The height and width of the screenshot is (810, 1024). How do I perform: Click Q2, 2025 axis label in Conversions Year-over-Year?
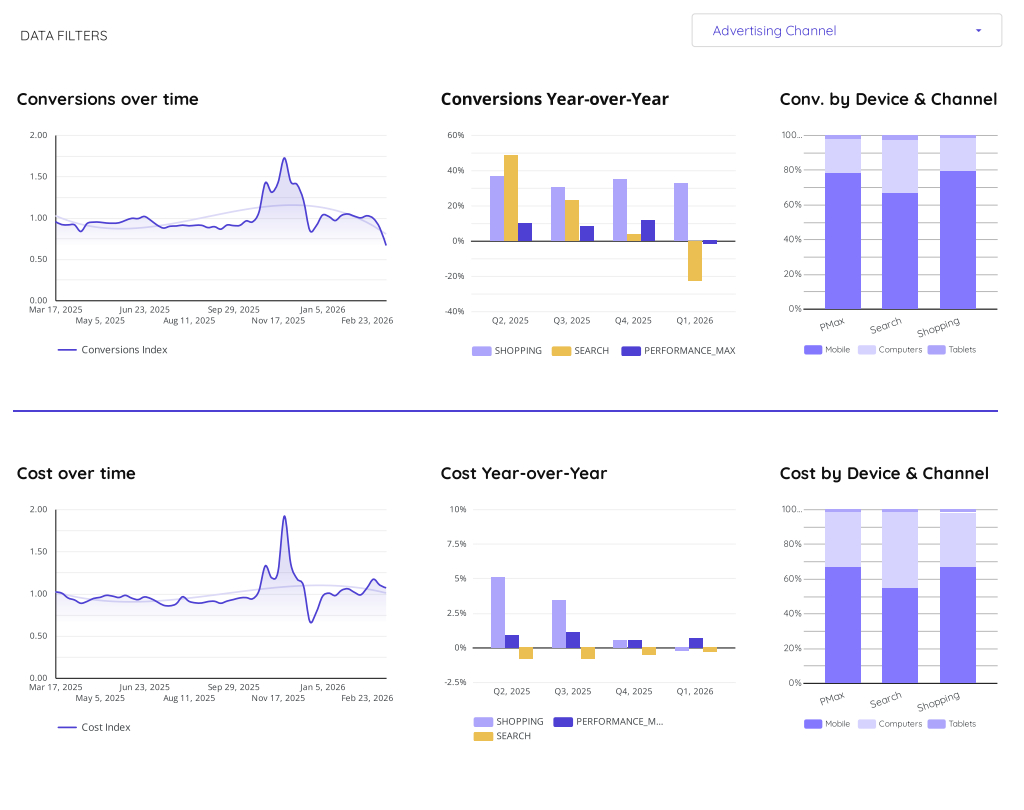coord(510,321)
